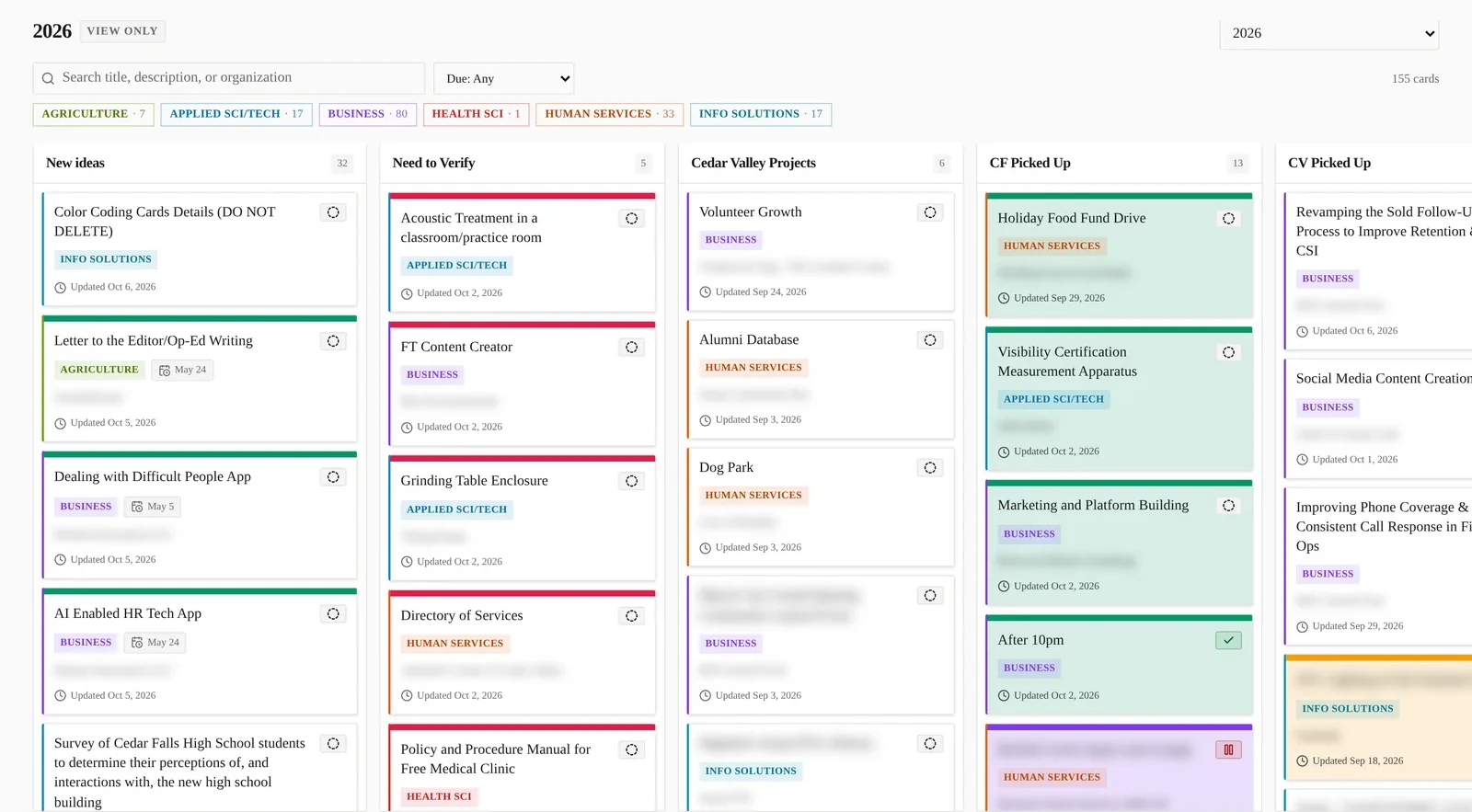Click status icon on Survey of Cedar Falls card
The image size is (1472, 812).
point(333,744)
